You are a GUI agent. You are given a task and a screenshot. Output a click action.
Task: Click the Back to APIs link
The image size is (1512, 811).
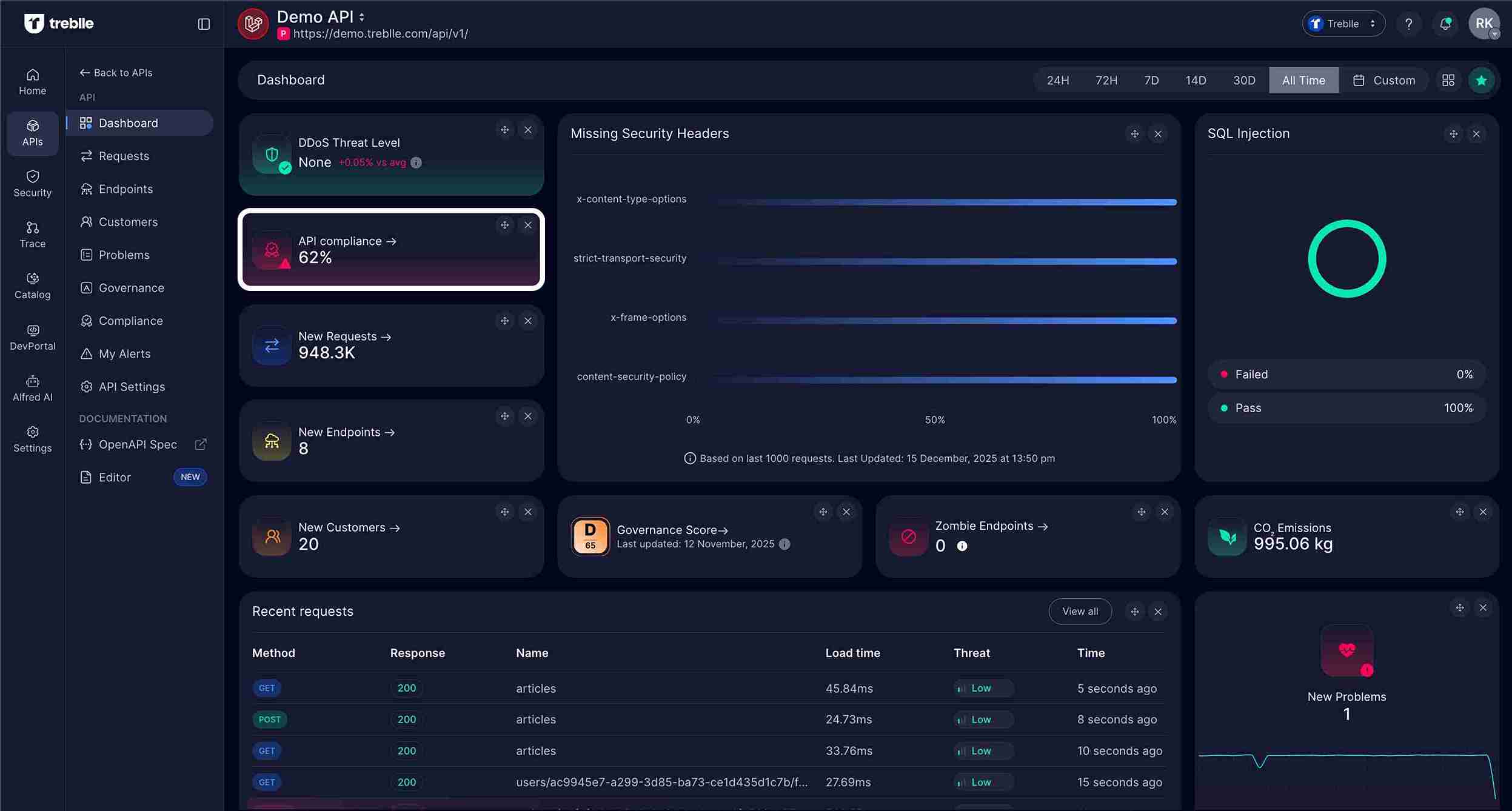[x=116, y=72]
